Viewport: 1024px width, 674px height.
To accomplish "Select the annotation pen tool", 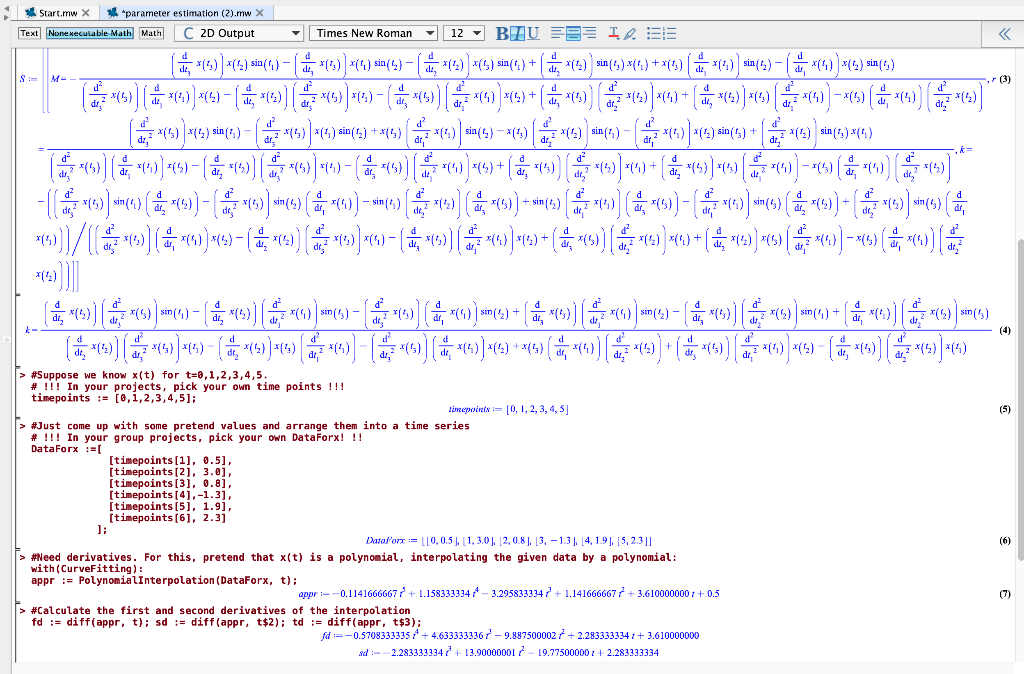I will point(630,35).
